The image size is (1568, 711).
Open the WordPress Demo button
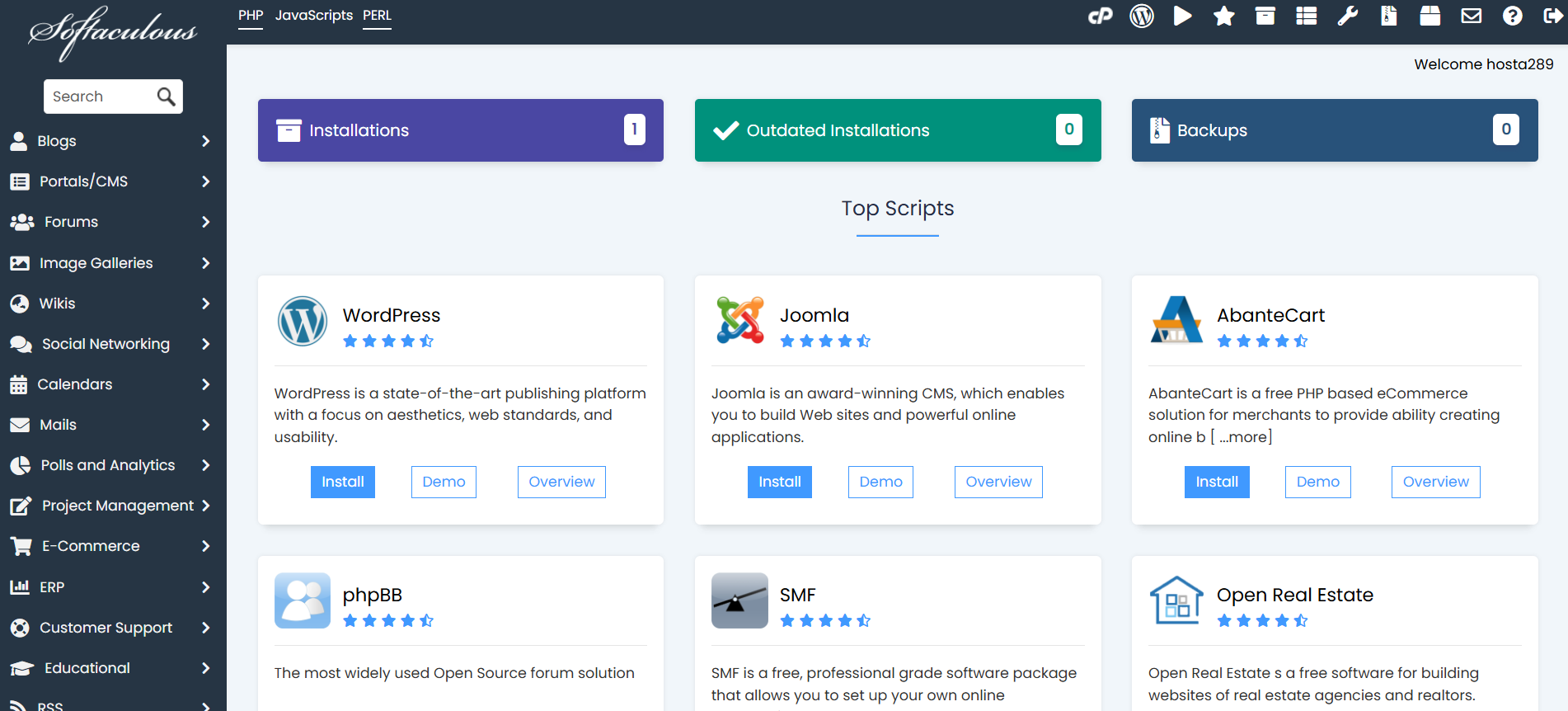[x=444, y=482]
